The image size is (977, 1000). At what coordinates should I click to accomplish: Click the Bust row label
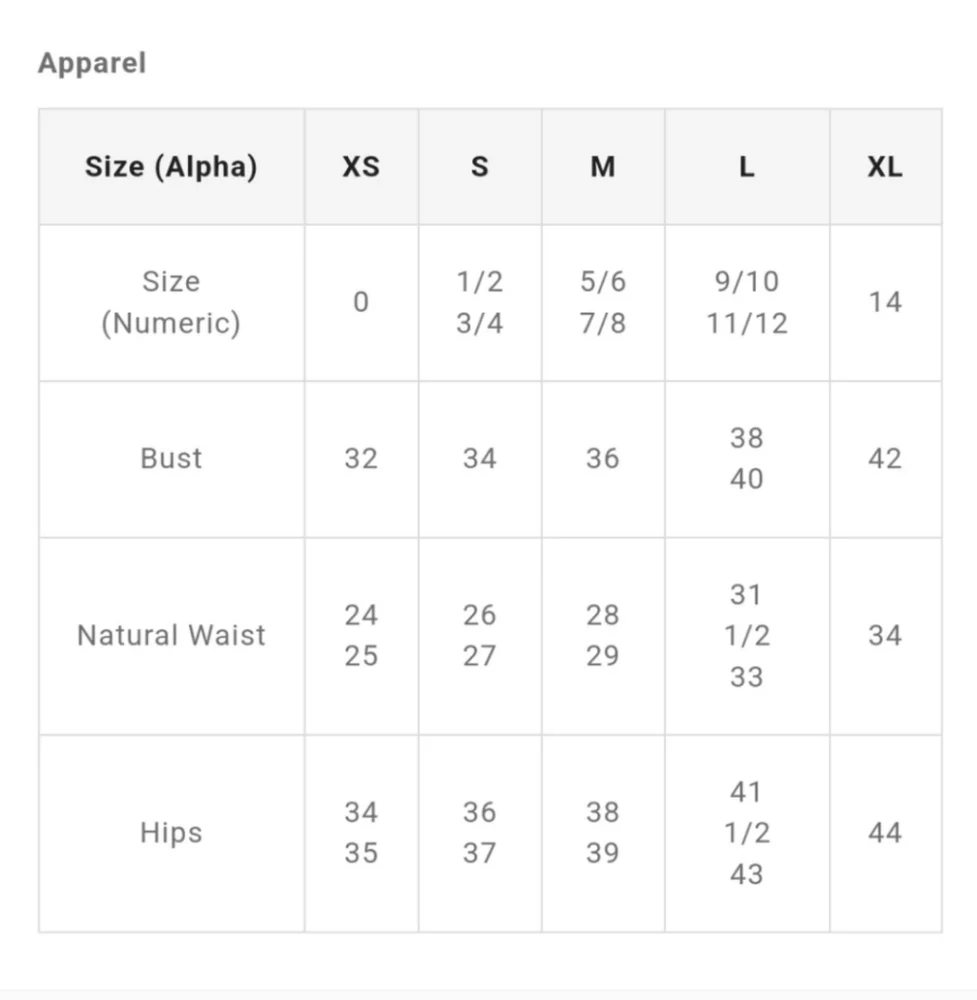click(171, 458)
